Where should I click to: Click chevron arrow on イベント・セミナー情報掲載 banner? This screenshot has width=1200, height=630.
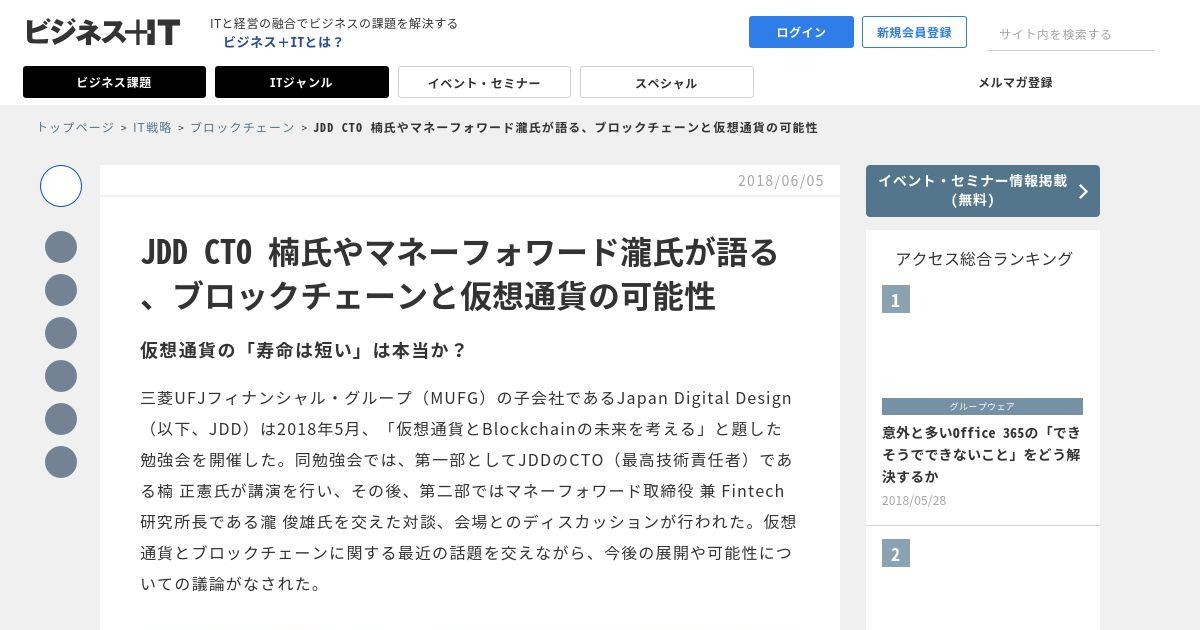(1083, 191)
